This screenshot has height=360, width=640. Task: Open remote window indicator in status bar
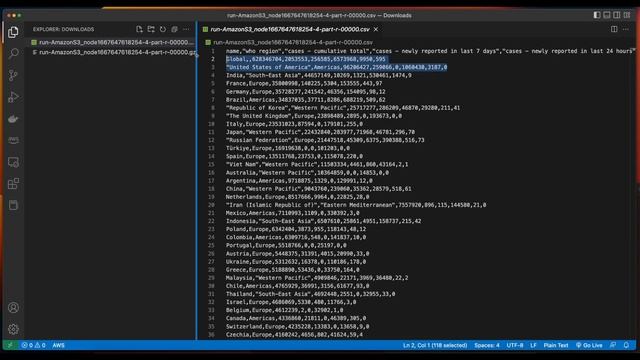click(x=10, y=345)
